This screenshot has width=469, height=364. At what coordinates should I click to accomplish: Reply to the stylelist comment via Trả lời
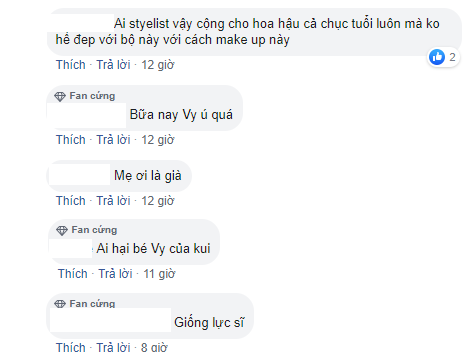(113, 65)
